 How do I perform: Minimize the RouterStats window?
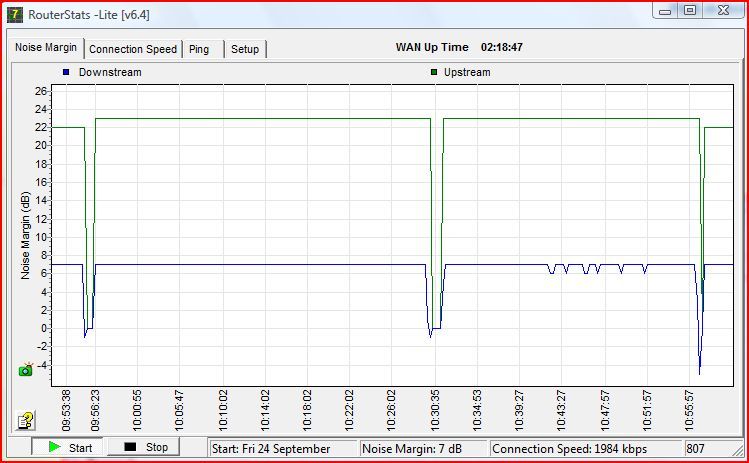[667, 10]
